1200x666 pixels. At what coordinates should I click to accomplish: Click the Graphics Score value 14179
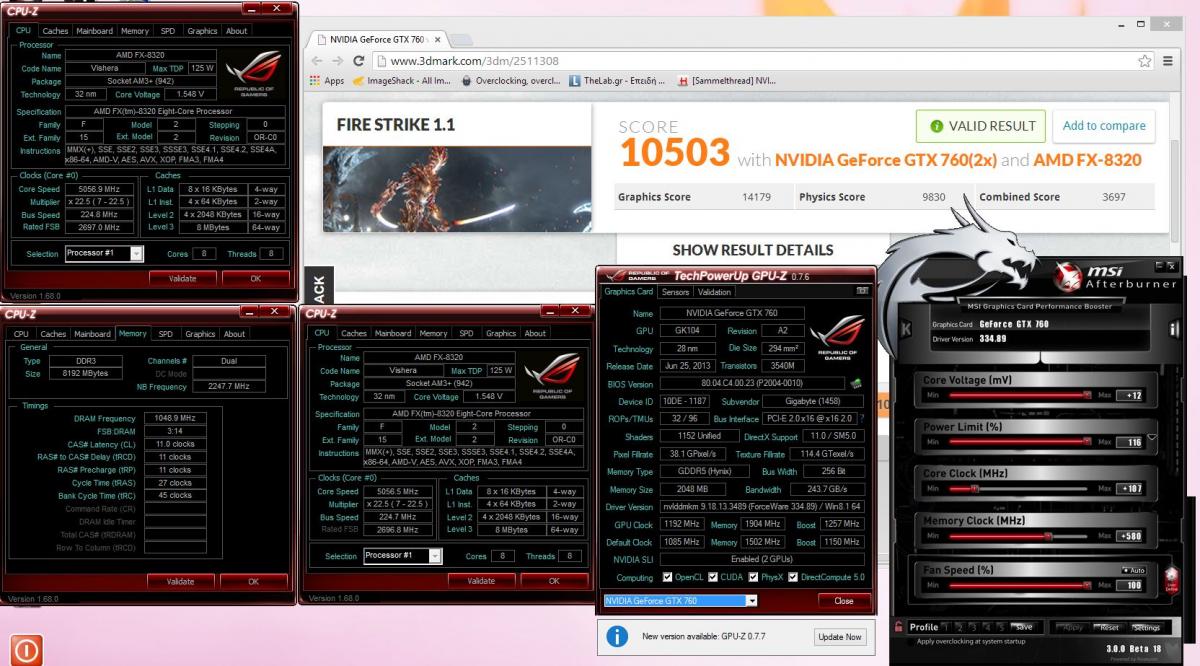pos(756,197)
